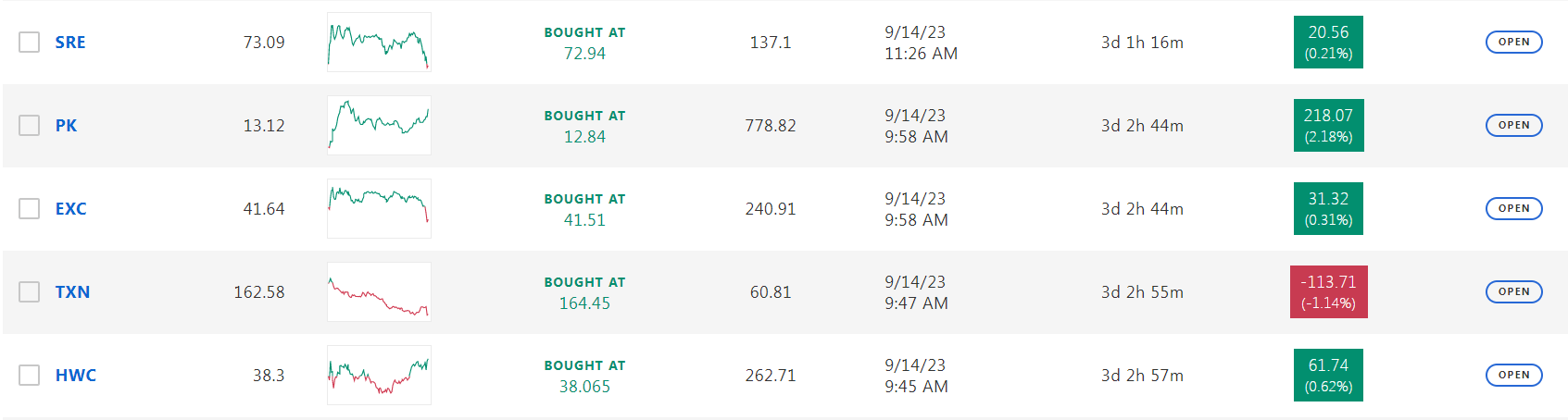1568x420 pixels.
Task: View the EXC sparkline chart
Action: (x=379, y=209)
